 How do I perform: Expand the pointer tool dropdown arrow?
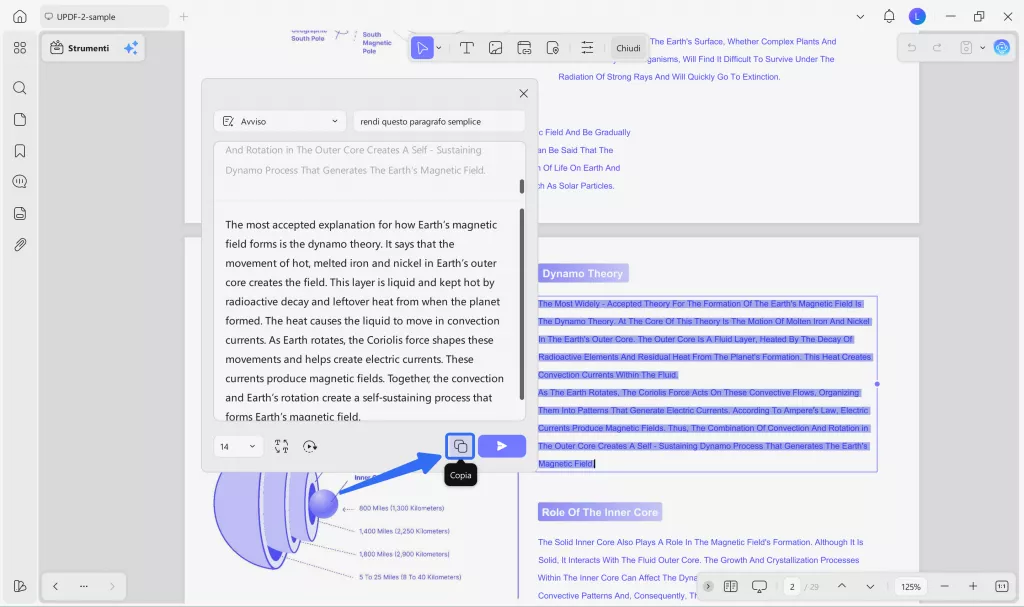tap(439, 48)
